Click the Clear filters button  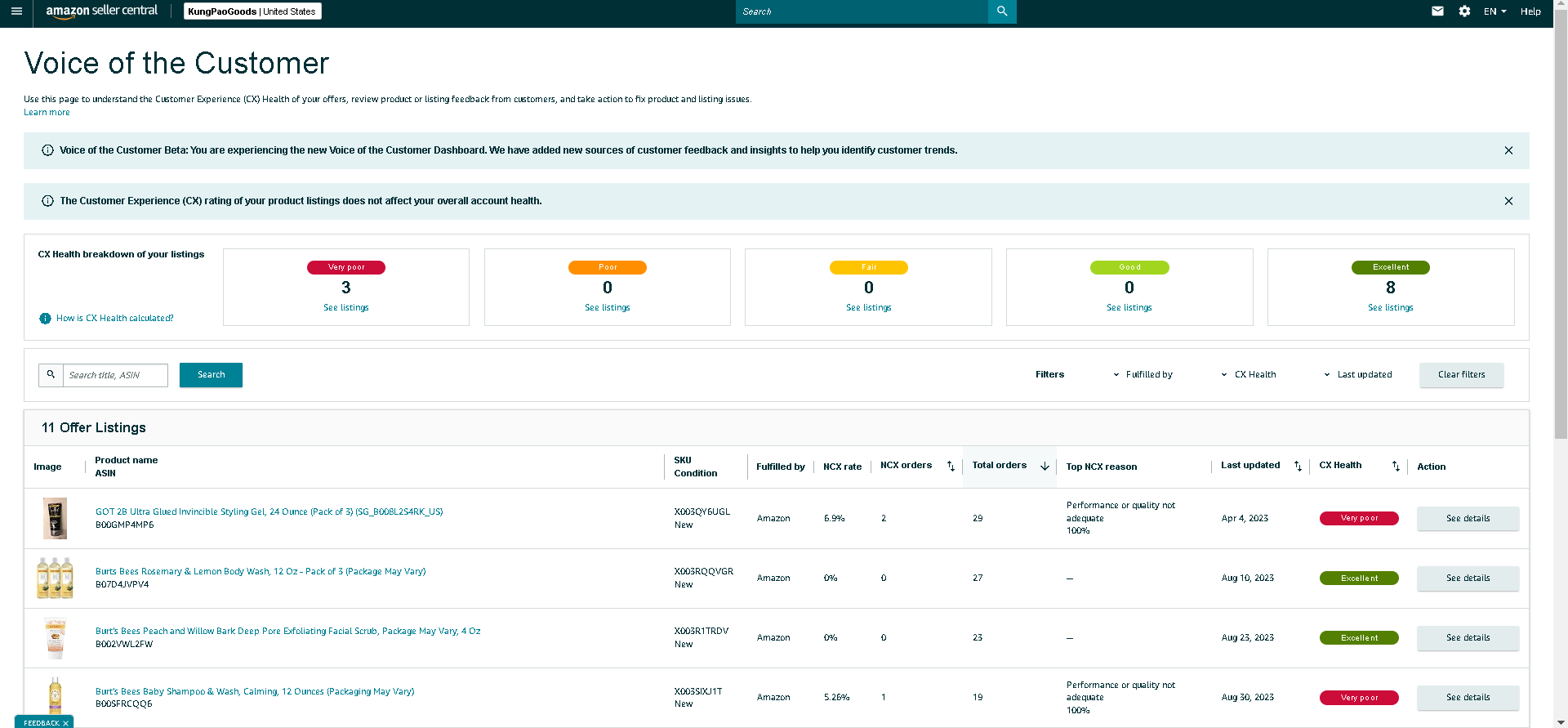[x=1462, y=375]
